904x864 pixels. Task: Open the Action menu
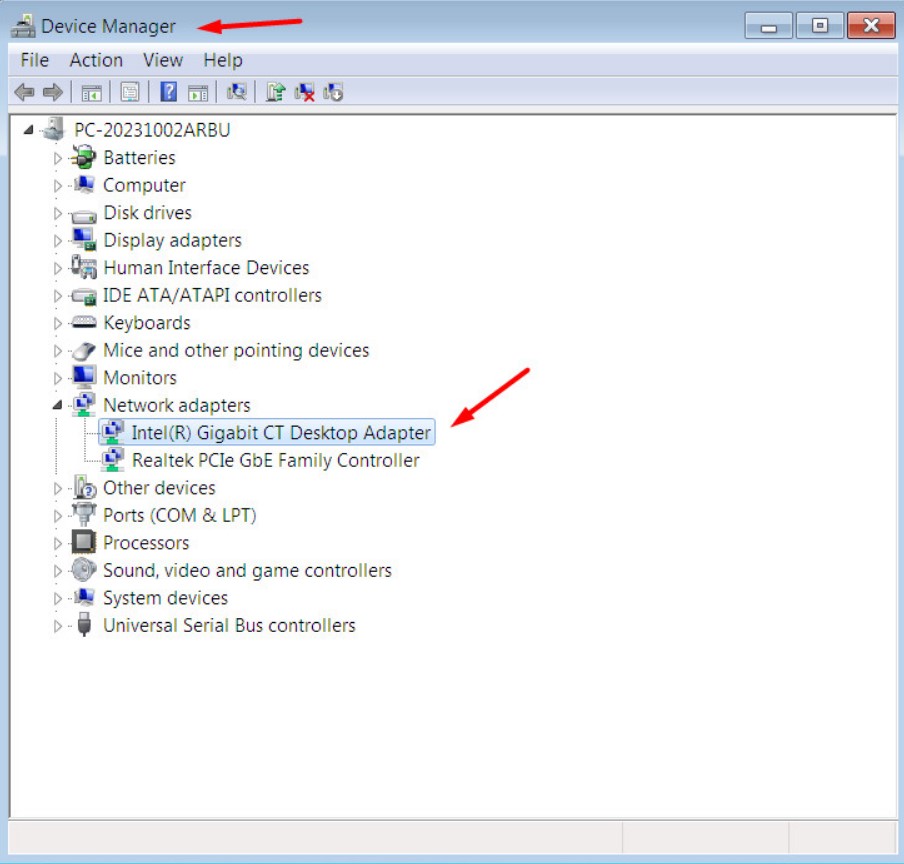[96, 60]
